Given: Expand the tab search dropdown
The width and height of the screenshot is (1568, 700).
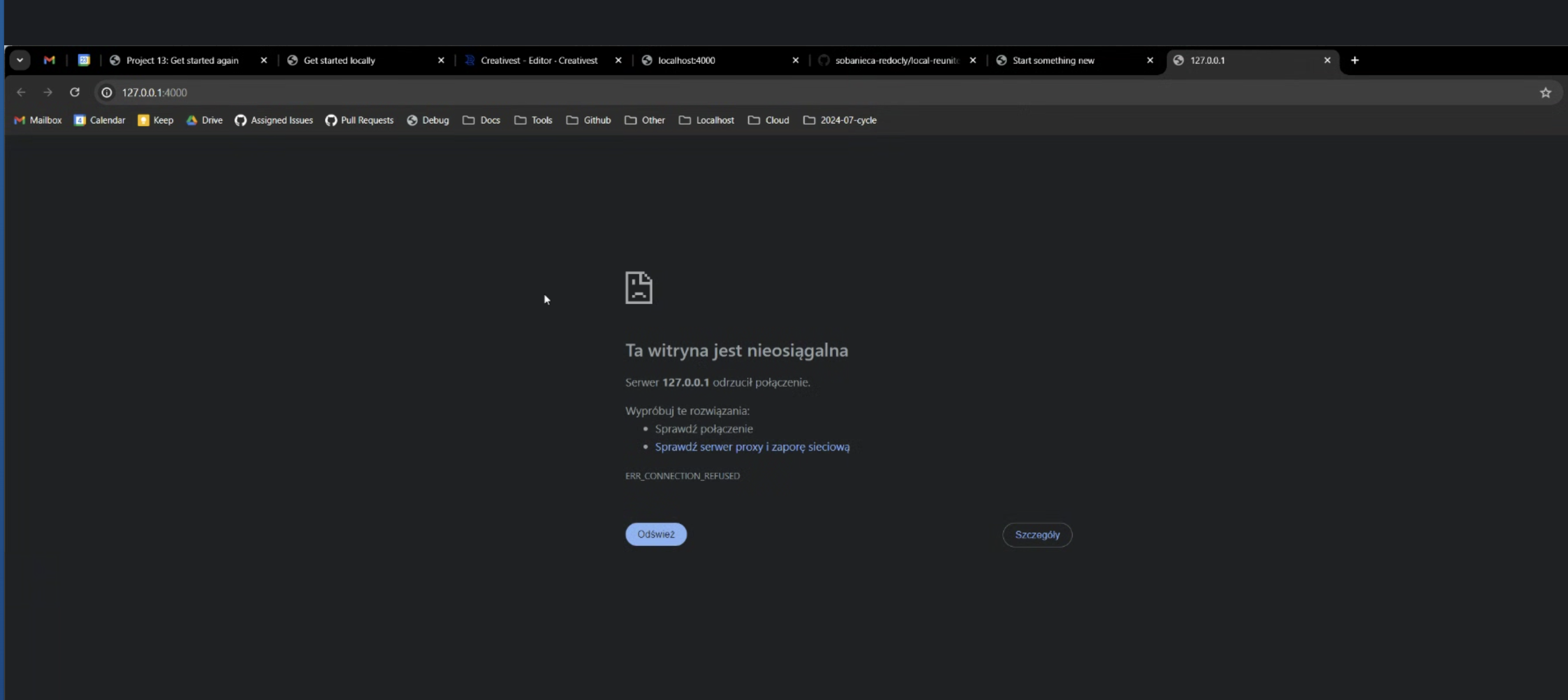Looking at the screenshot, I should 20,60.
